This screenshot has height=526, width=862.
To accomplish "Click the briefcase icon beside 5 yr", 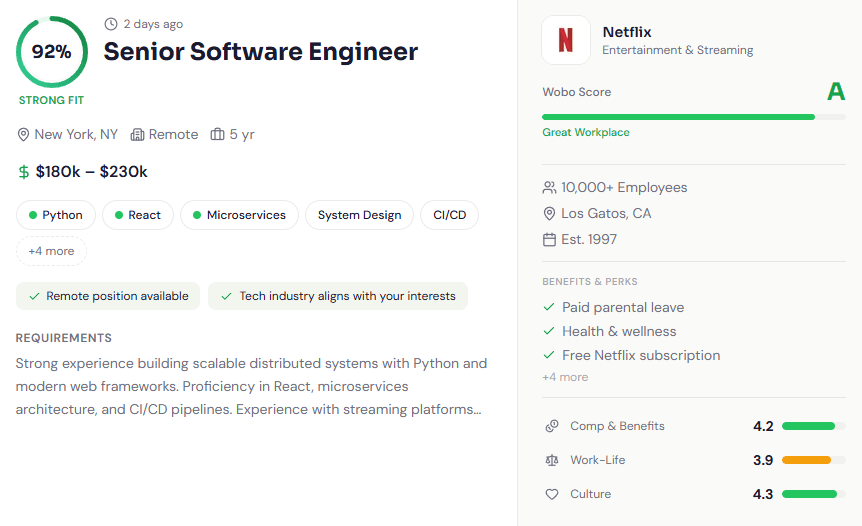I will pos(218,134).
